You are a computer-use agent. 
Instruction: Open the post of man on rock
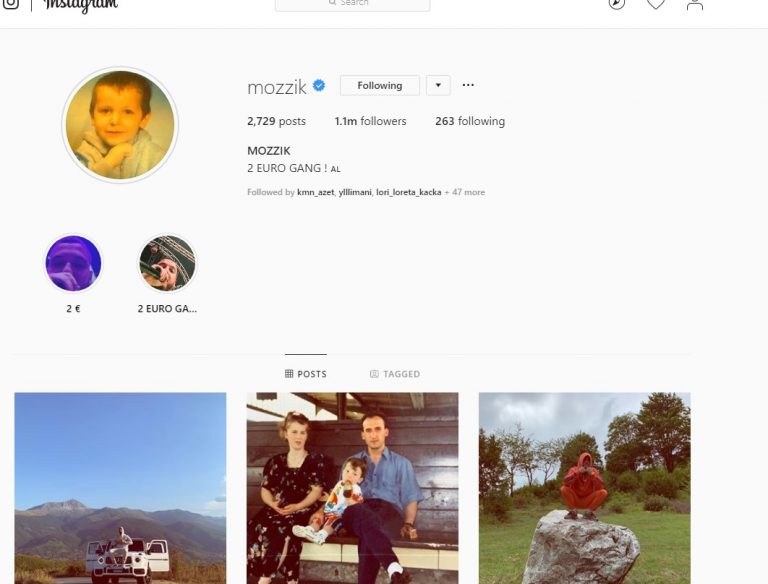click(x=585, y=488)
